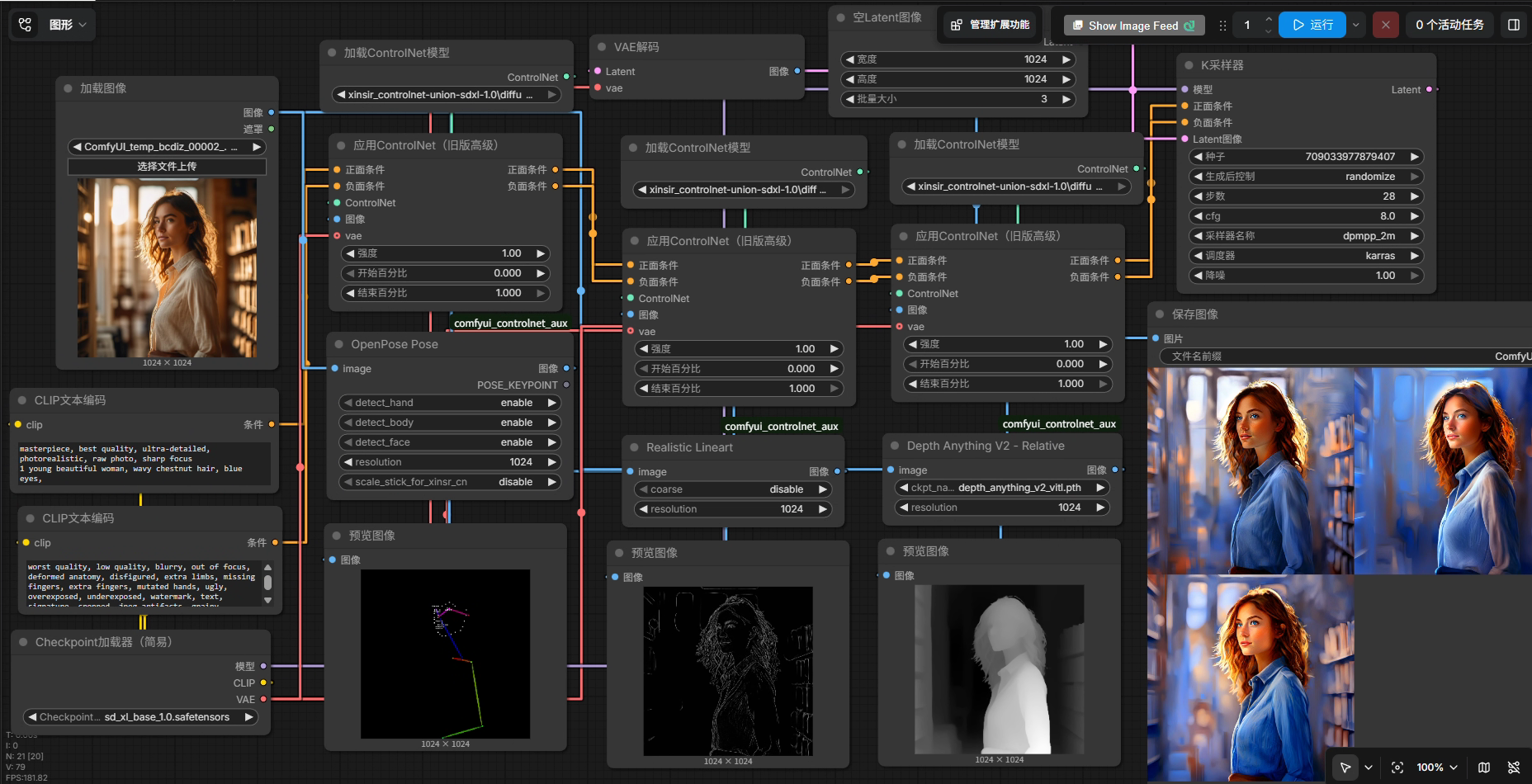1532x784 pixels.
Task: Open the 生成后控制 randomize dropdown
Action: [1307, 177]
